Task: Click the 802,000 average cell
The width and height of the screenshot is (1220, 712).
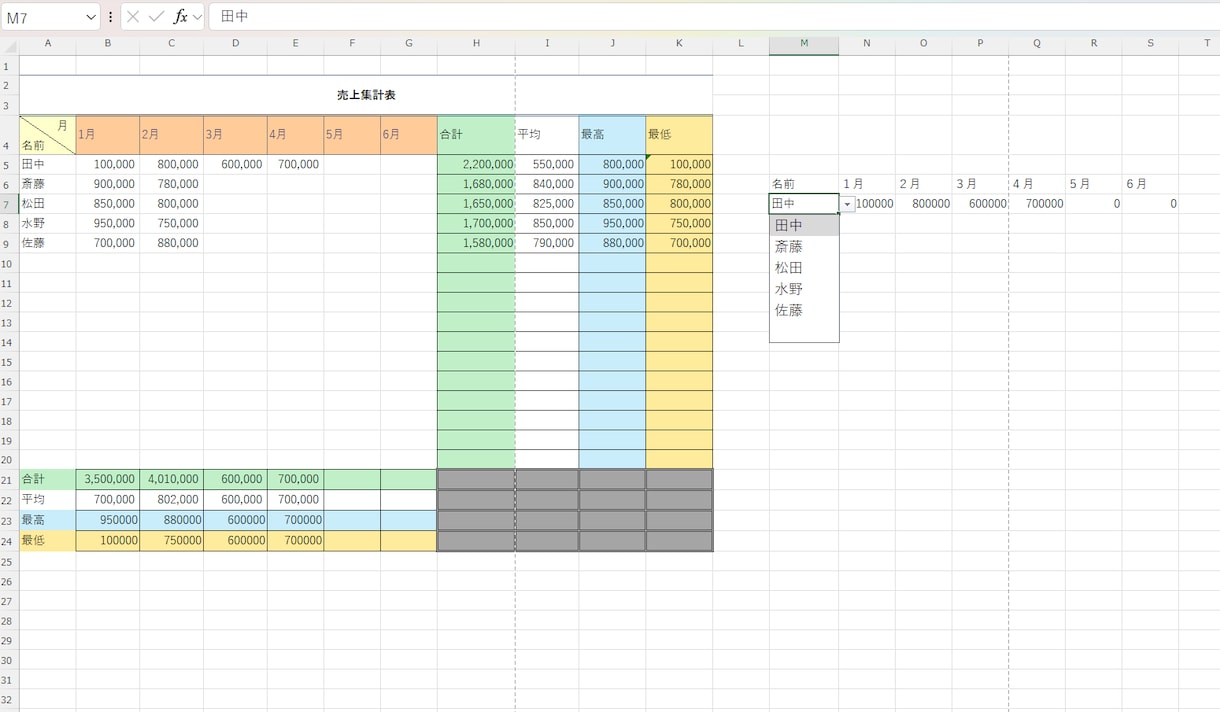Action: tap(171, 500)
